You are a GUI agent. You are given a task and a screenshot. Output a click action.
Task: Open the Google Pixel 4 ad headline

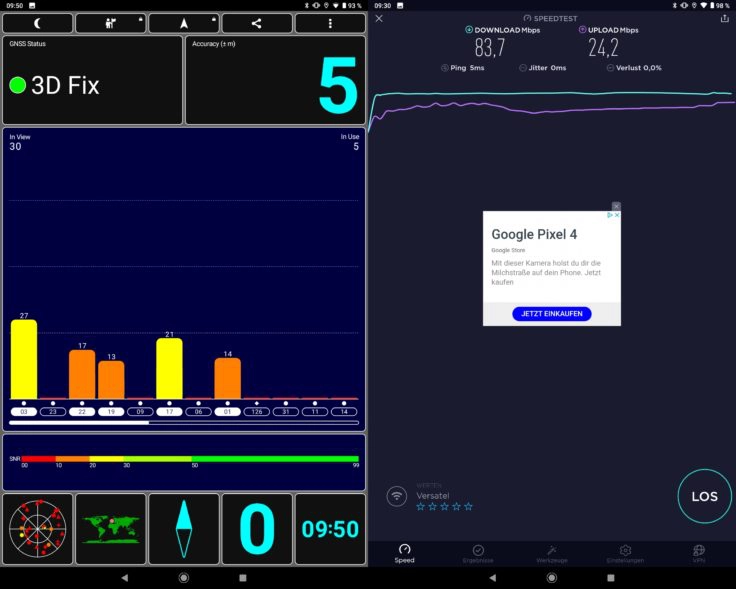click(x=534, y=234)
